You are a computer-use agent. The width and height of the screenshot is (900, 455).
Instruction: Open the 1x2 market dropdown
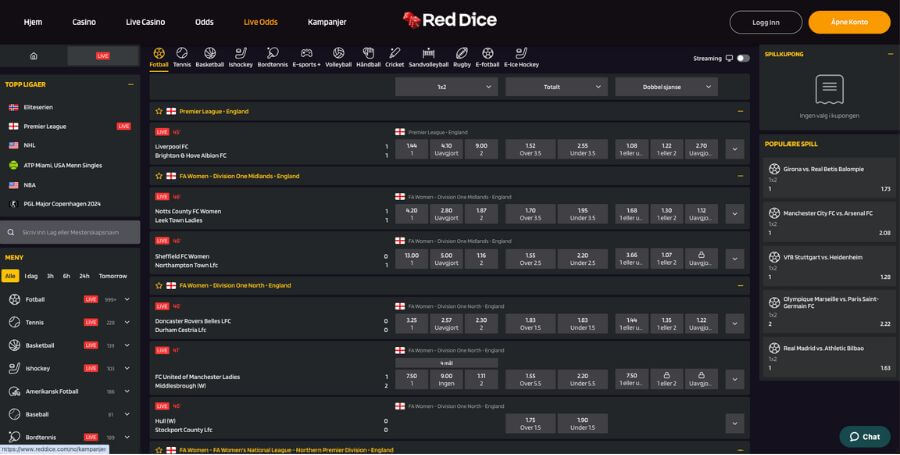click(446, 87)
